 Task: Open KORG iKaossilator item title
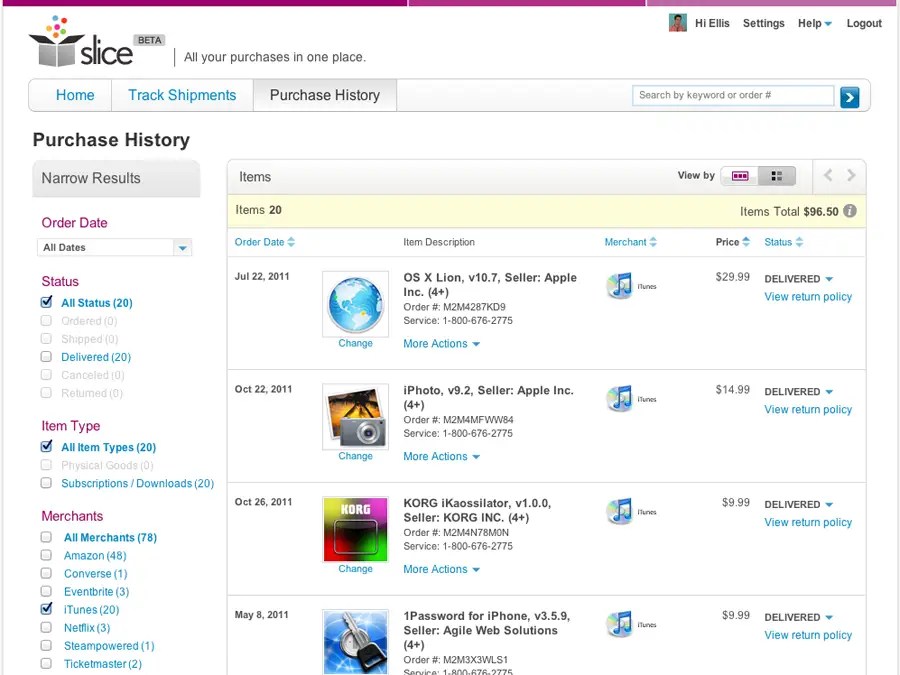(477, 510)
